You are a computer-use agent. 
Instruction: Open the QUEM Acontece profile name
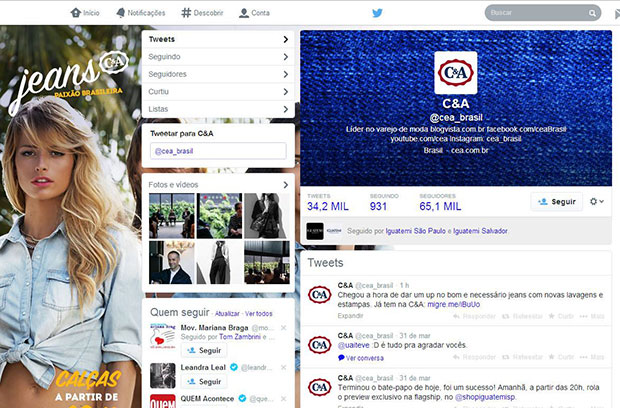coord(207,399)
